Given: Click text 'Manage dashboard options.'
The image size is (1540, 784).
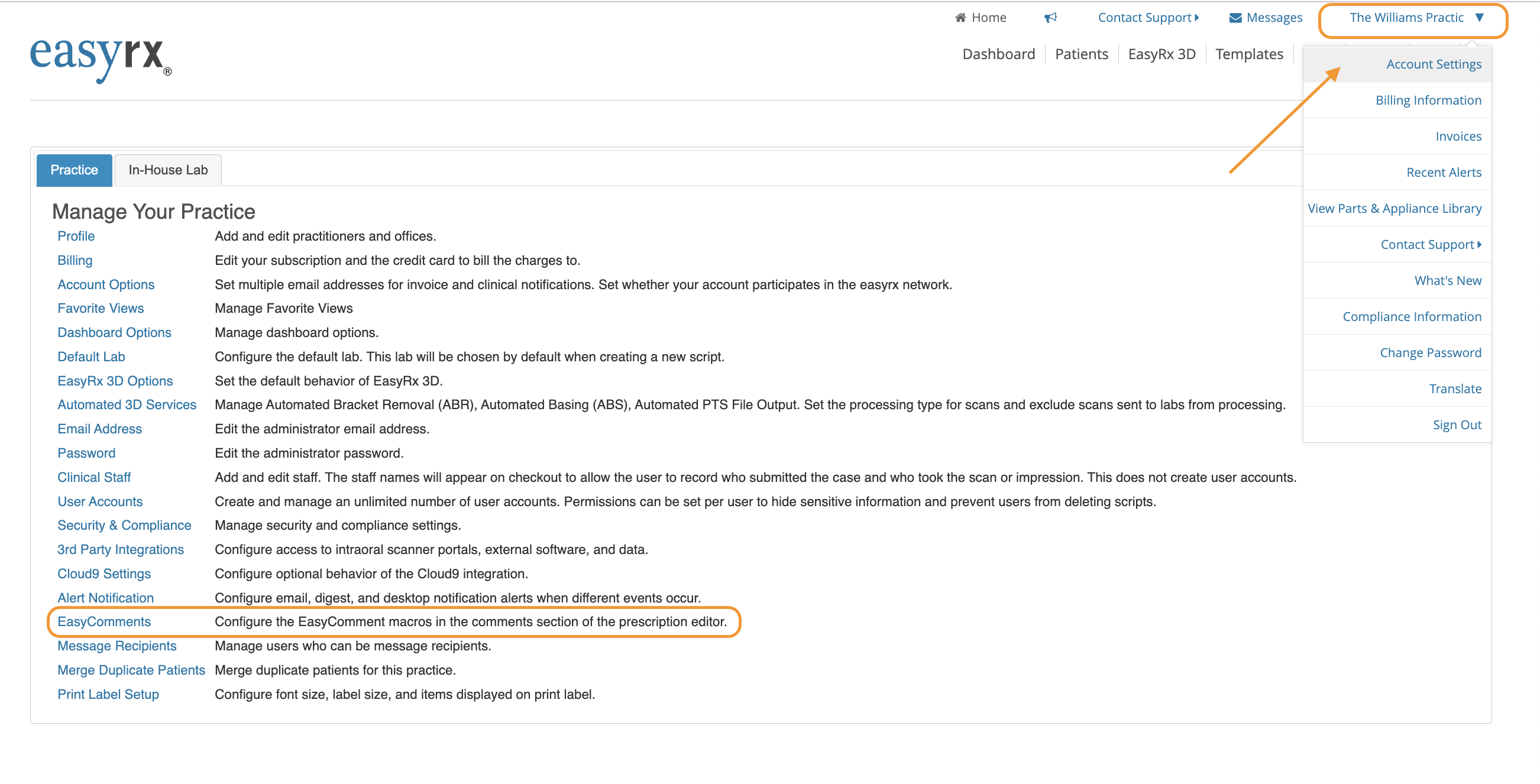Looking at the screenshot, I should tap(296, 332).
